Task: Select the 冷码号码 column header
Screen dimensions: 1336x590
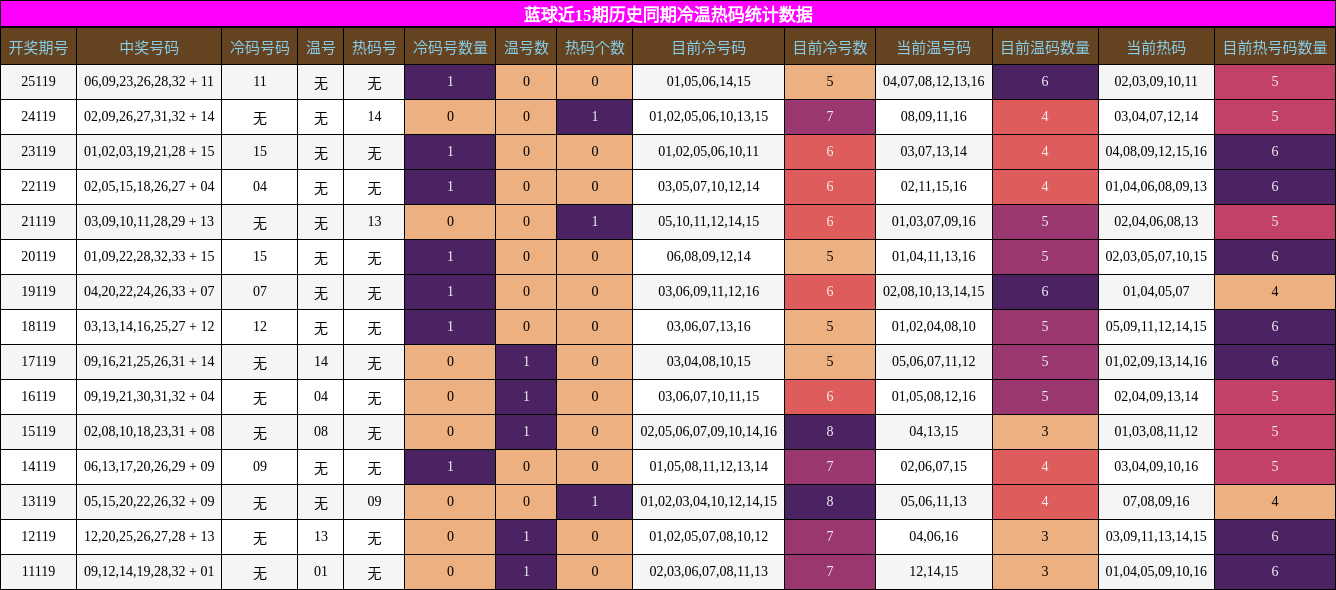Action: coord(260,47)
